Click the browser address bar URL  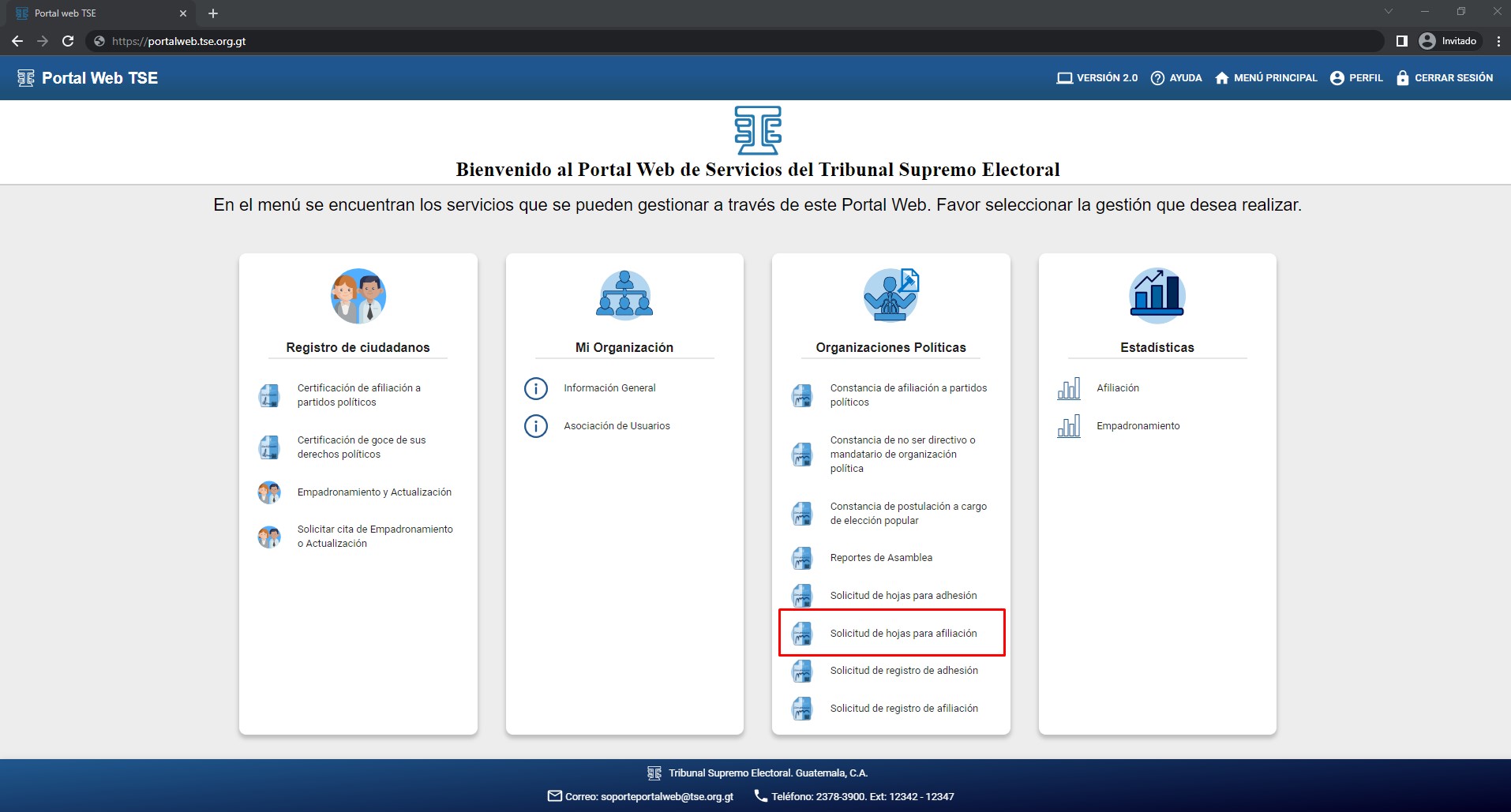[x=178, y=41]
